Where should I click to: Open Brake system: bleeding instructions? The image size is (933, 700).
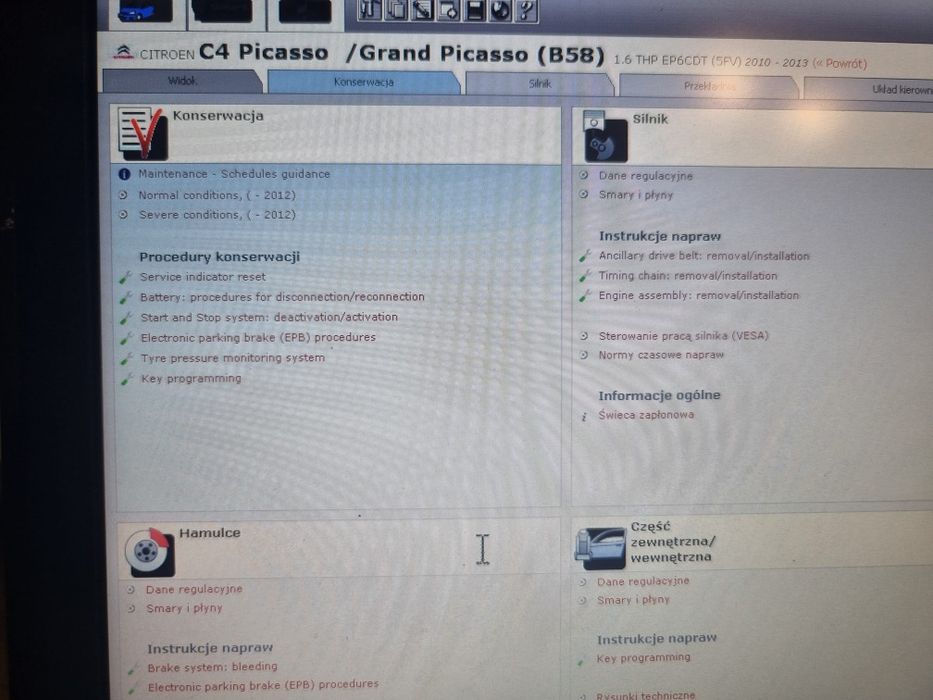coord(212,667)
